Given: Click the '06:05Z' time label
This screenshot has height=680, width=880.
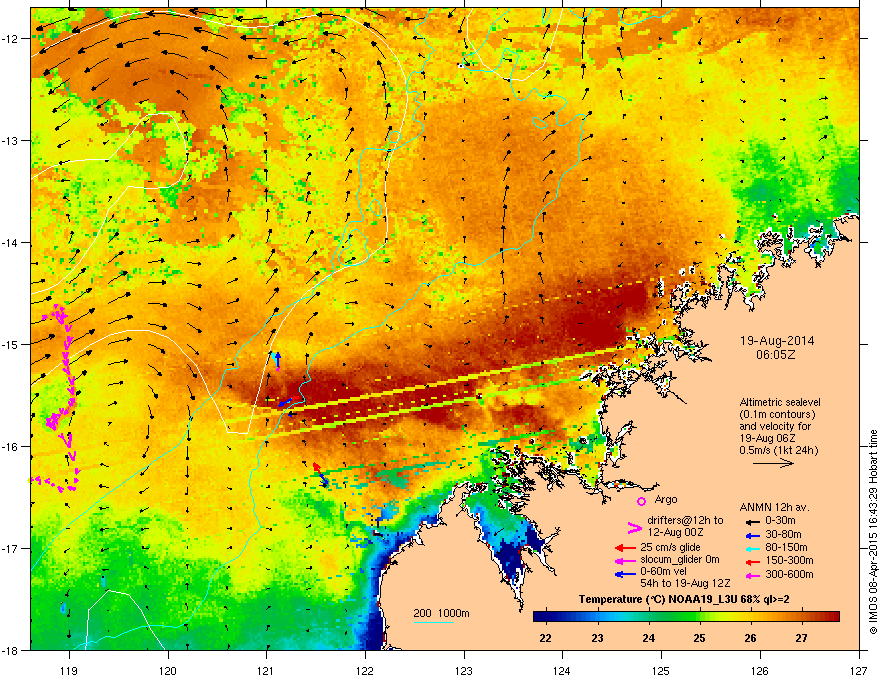Looking at the screenshot, I should pyautogui.click(x=776, y=355).
